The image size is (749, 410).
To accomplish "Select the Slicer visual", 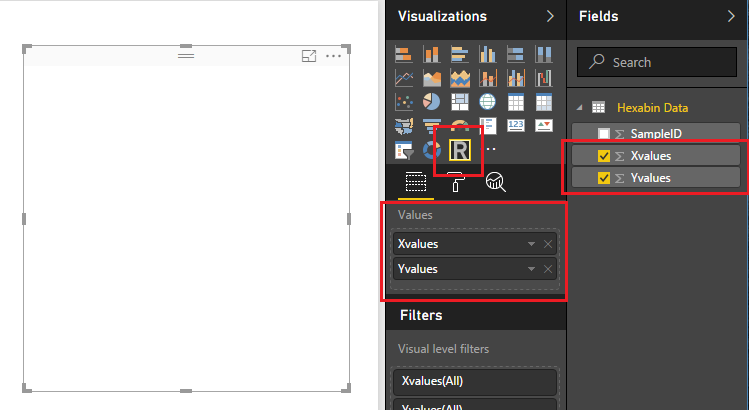I will click(404, 150).
